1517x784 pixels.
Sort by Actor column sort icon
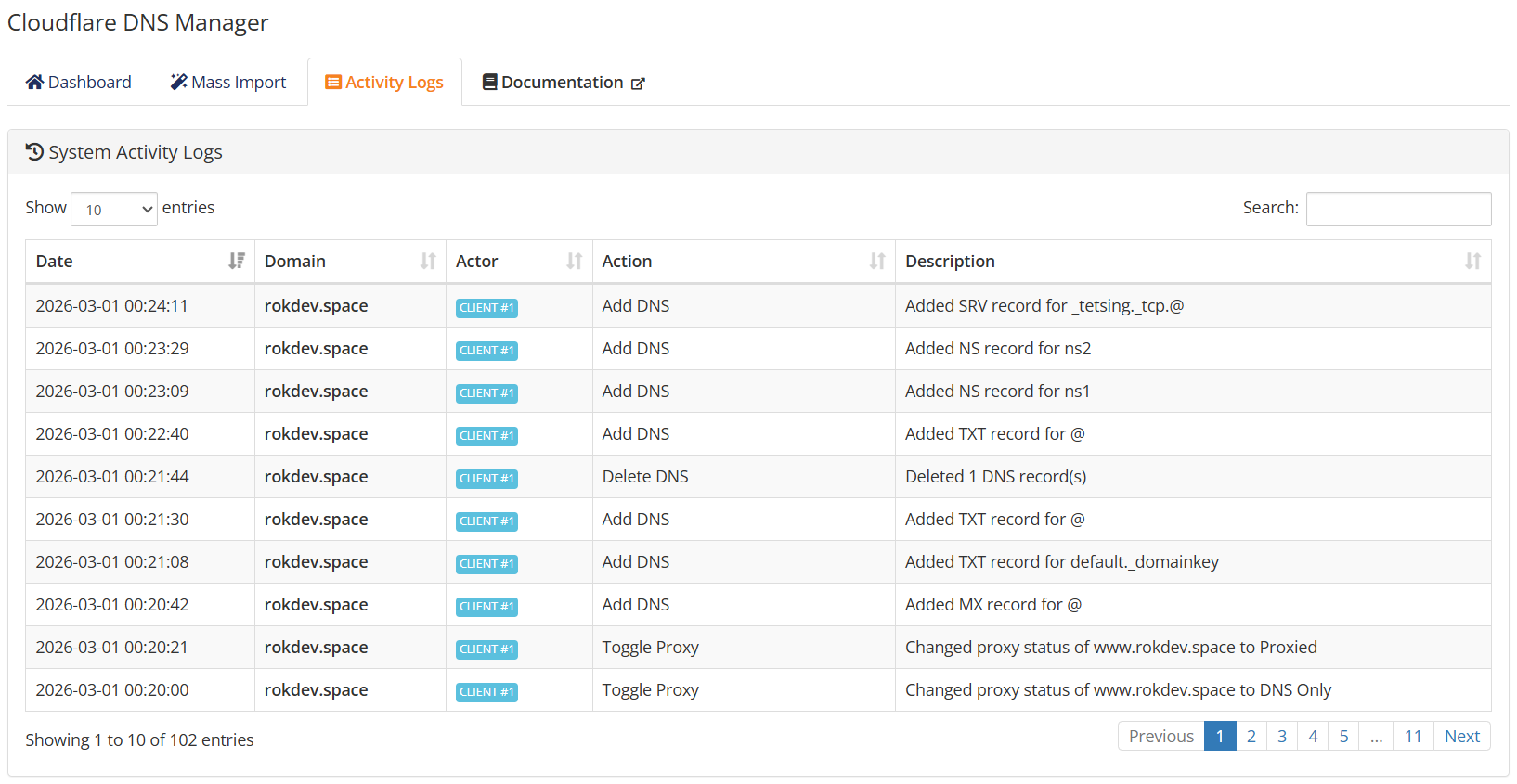pos(575,261)
